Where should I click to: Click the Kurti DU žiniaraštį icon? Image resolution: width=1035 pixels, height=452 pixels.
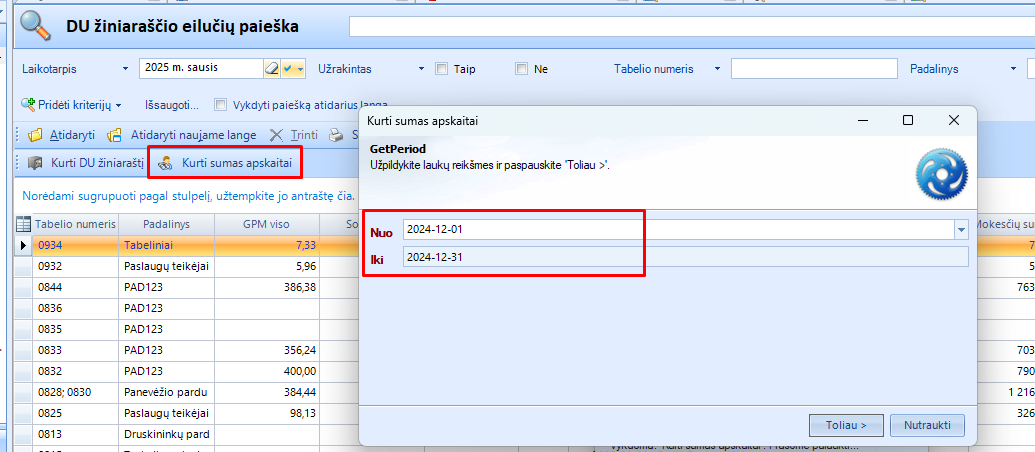point(36,162)
